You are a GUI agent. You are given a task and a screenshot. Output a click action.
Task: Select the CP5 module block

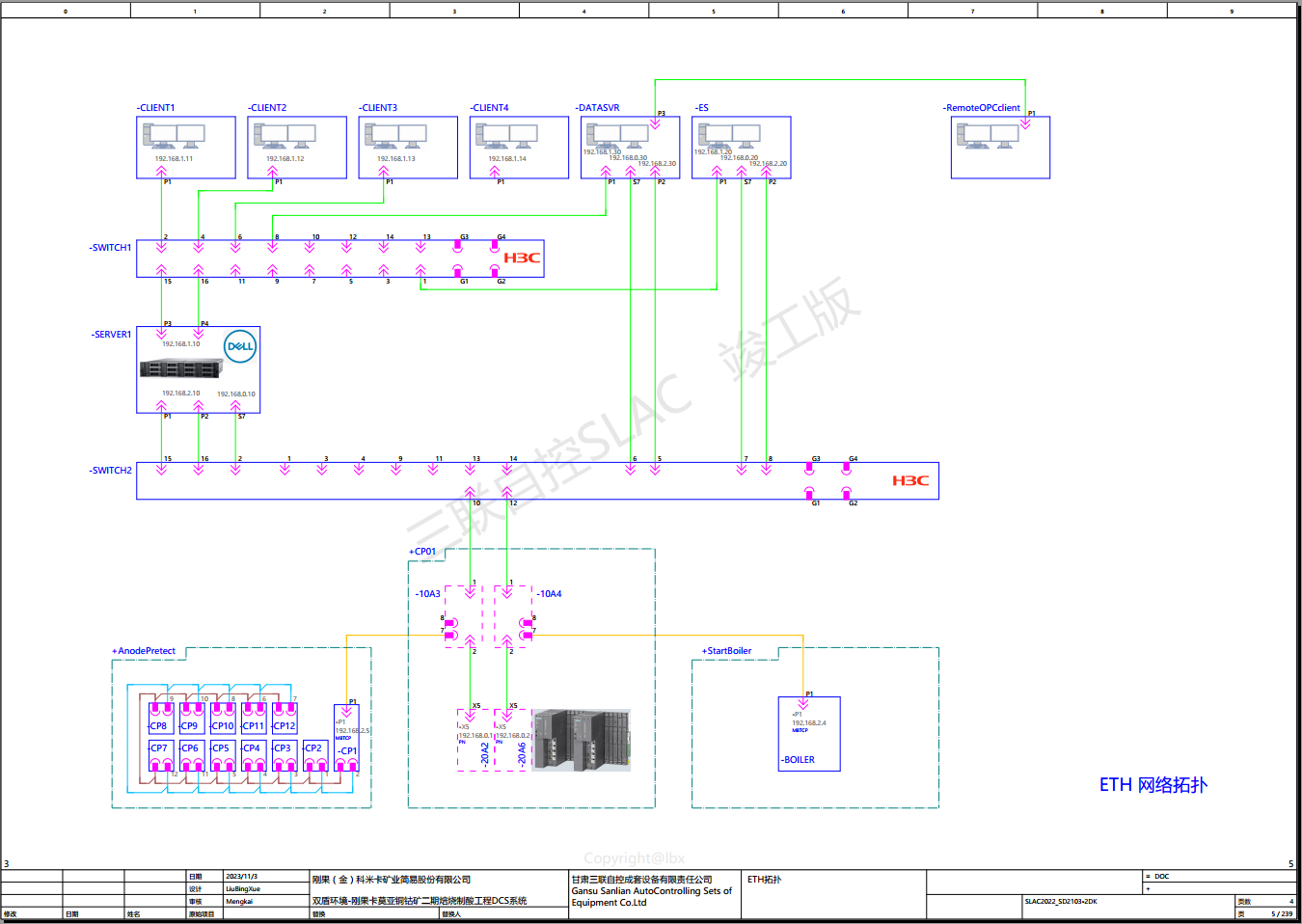point(223,755)
